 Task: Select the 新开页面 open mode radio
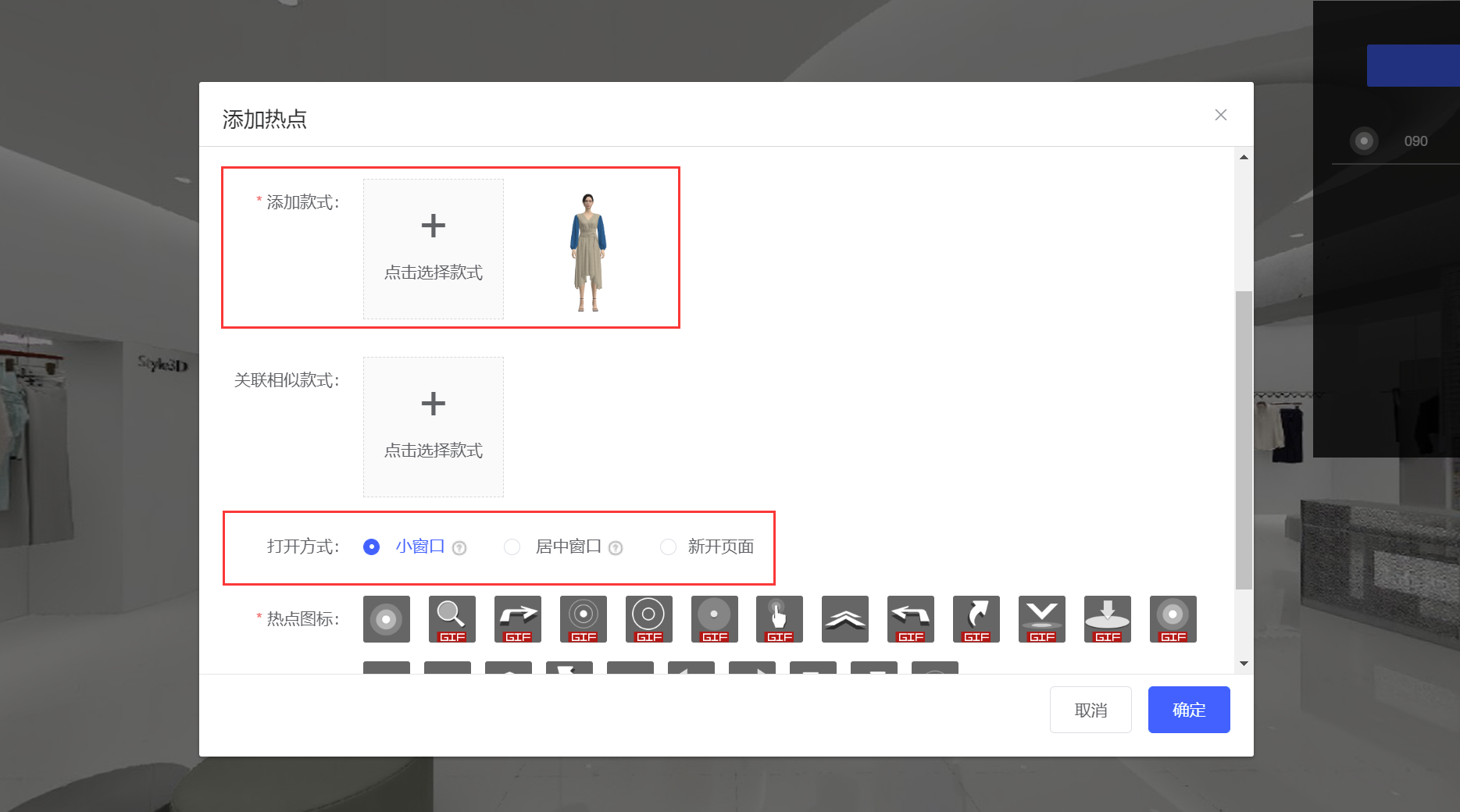click(668, 547)
